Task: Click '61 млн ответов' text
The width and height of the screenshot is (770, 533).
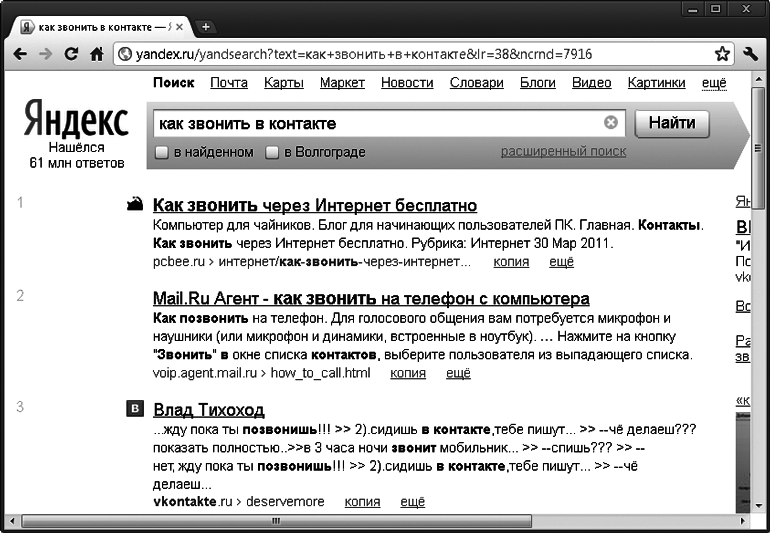Action: (77, 163)
